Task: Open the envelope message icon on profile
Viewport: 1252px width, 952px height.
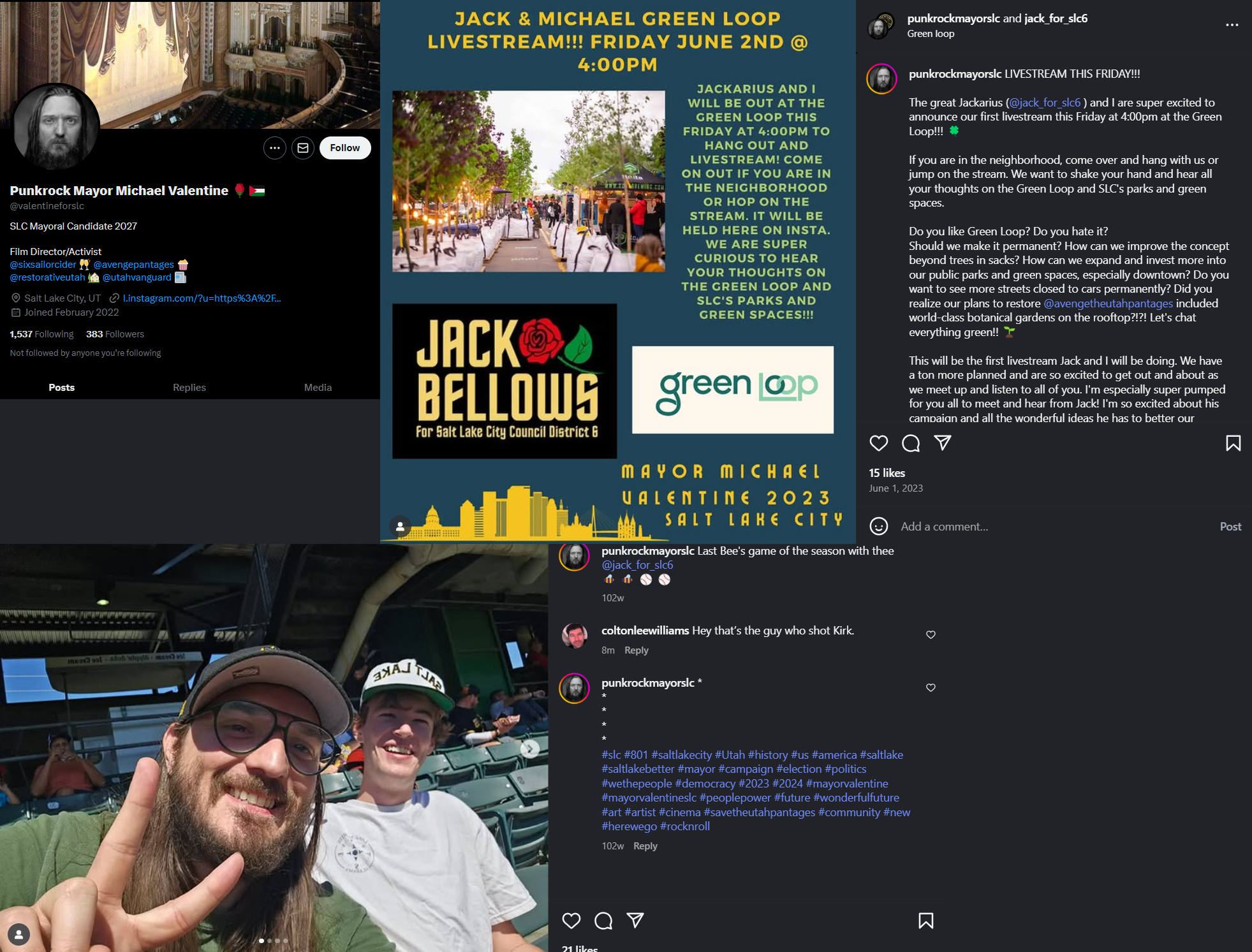Action: [303, 148]
